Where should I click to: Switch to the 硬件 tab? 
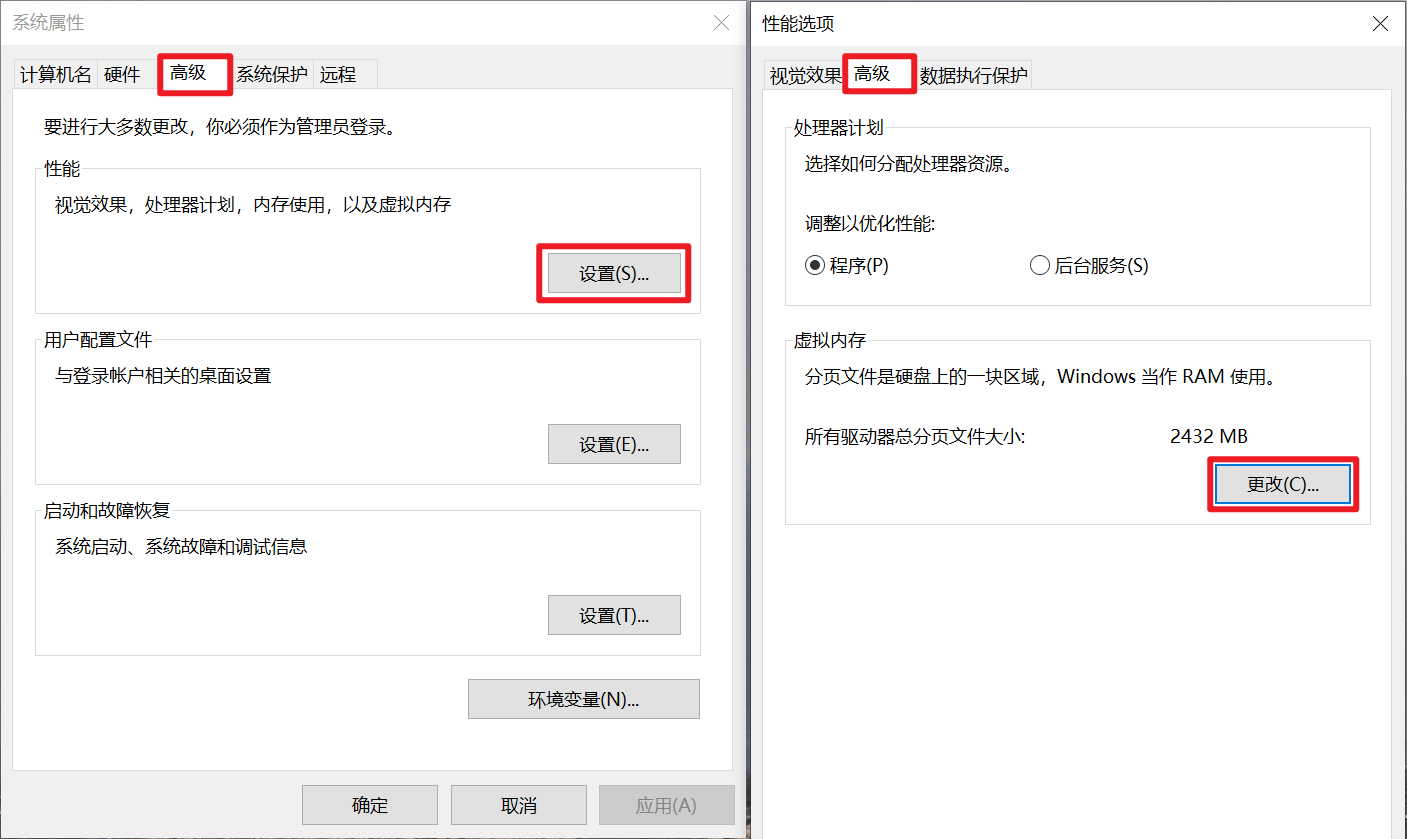[x=123, y=73]
